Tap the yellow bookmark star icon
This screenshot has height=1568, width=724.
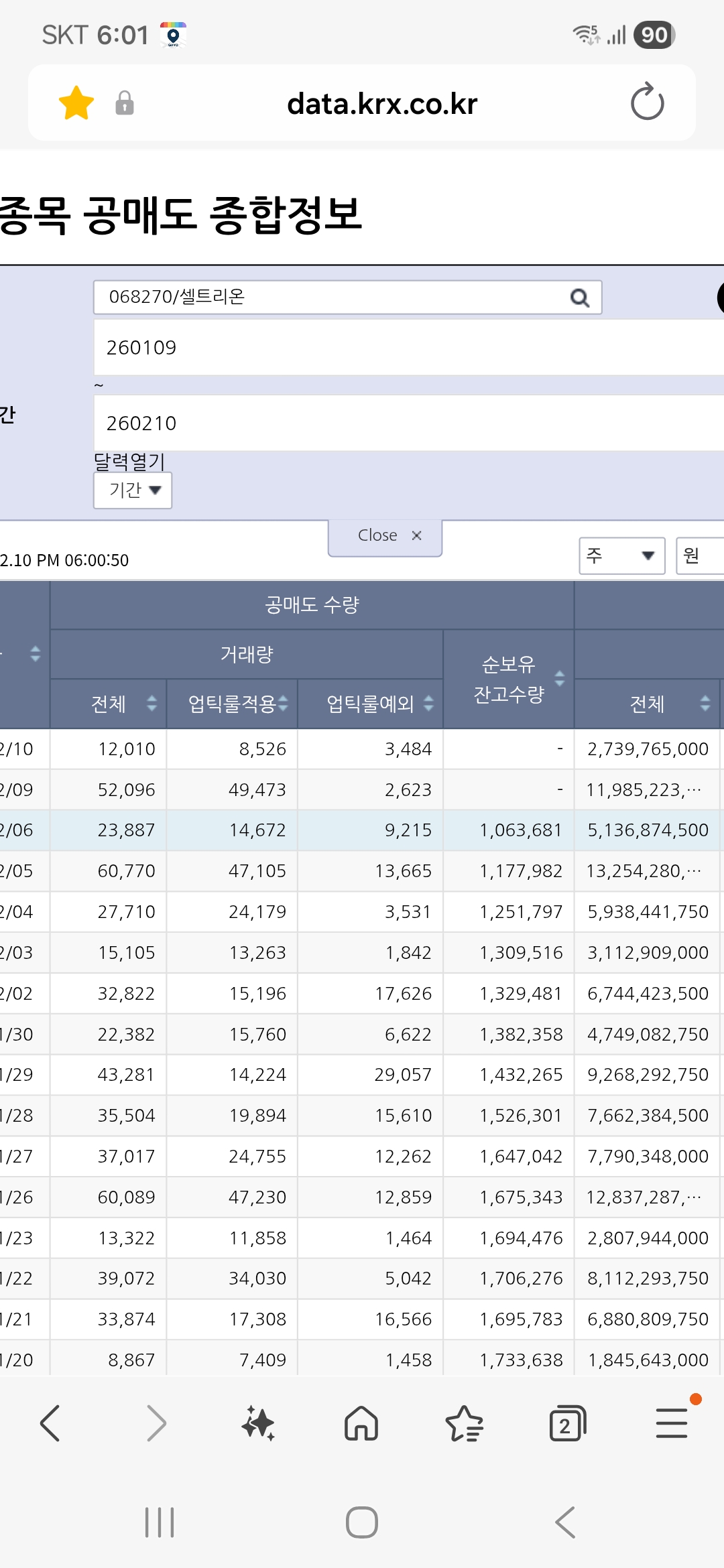(x=76, y=103)
